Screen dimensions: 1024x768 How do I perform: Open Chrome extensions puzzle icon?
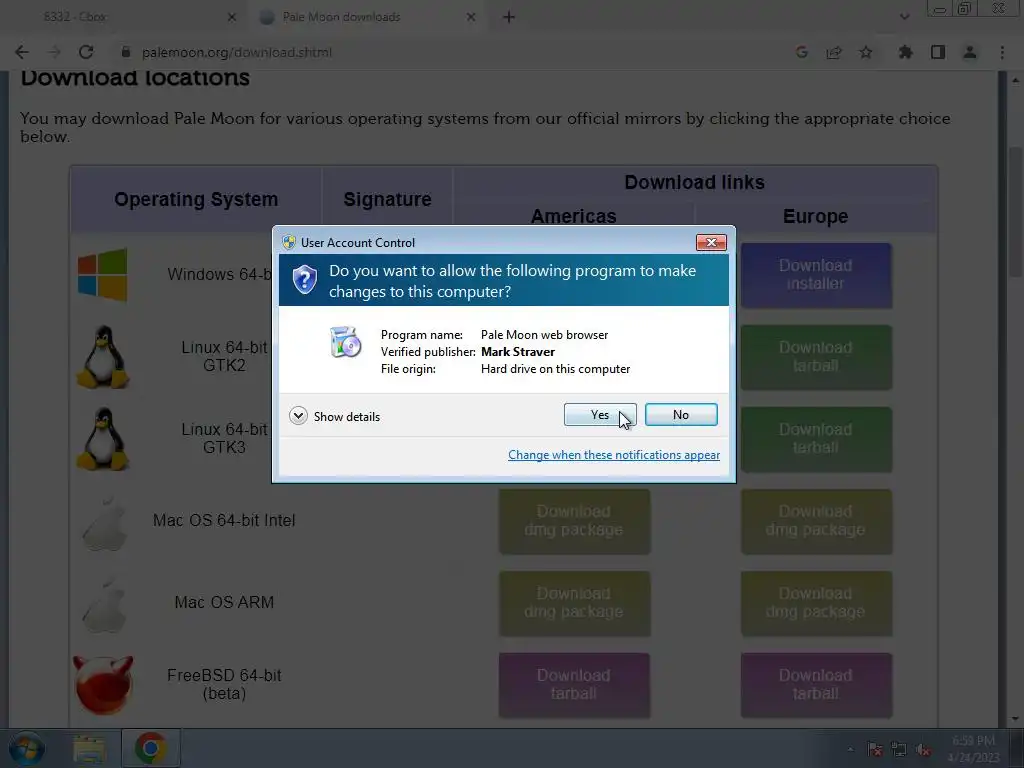click(905, 52)
